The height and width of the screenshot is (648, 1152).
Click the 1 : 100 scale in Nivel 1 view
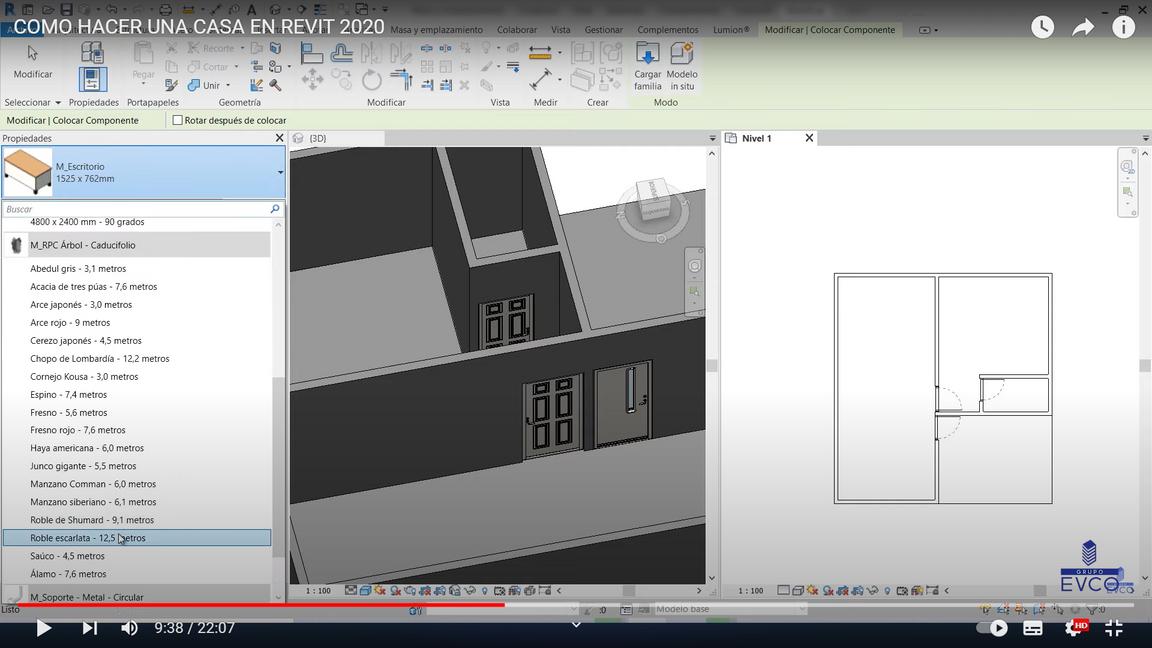point(751,591)
